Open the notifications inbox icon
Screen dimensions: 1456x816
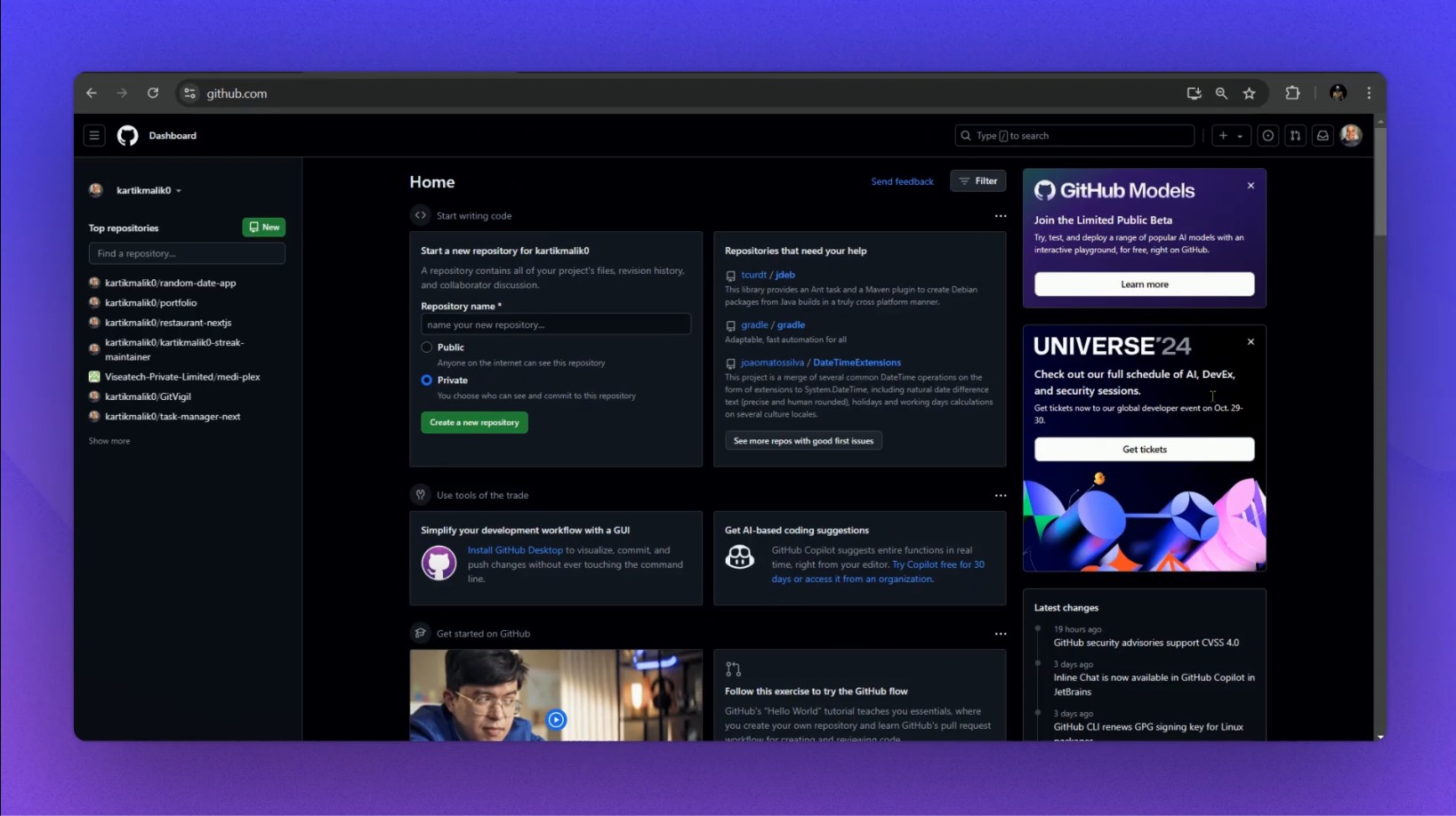(x=1323, y=136)
